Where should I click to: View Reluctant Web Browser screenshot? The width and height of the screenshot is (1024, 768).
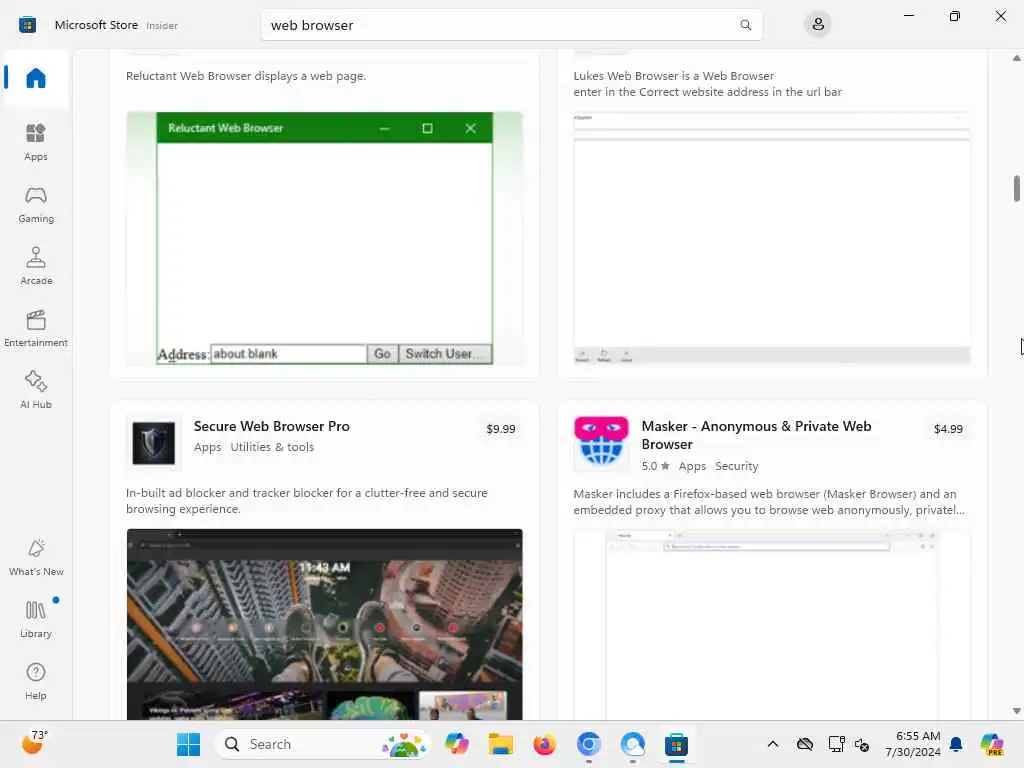pos(325,238)
